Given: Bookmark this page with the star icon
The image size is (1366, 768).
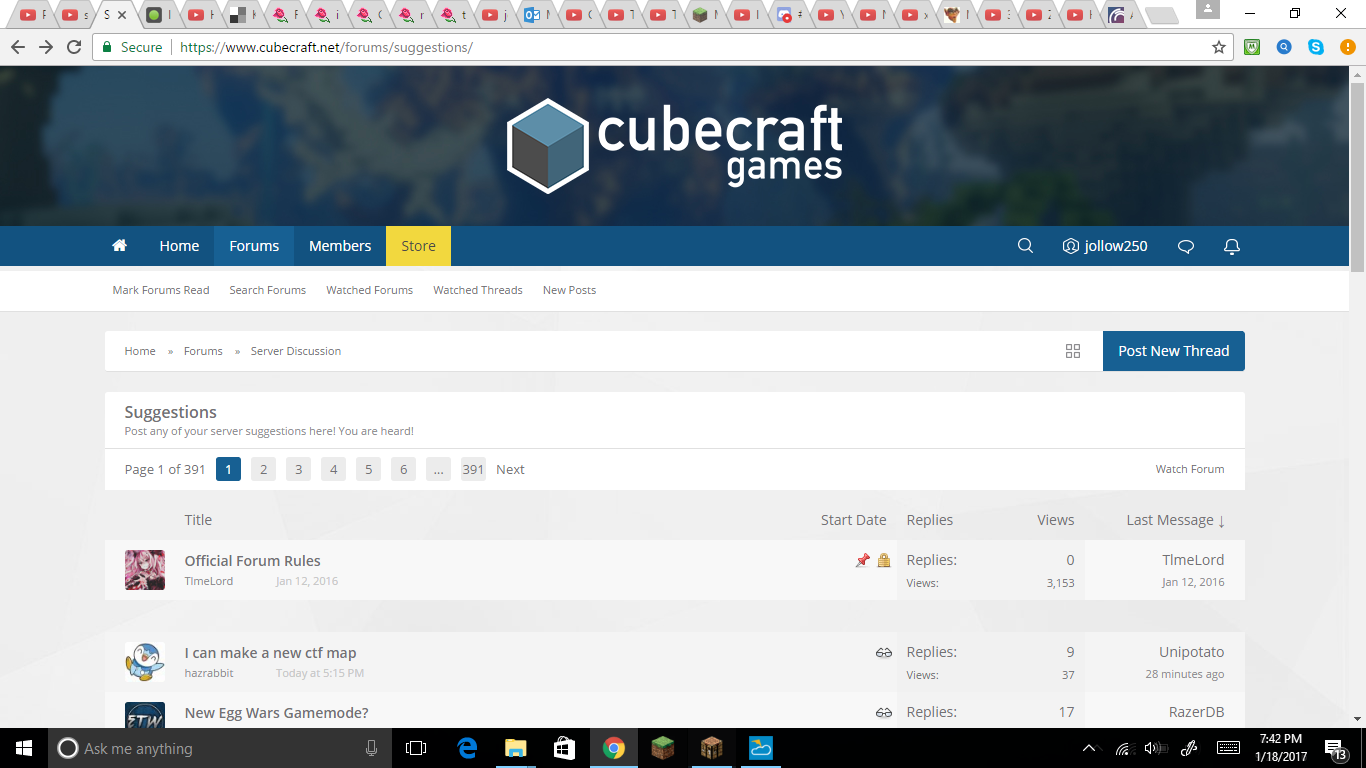Looking at the screenshot, I should (x=1218, y=47).
